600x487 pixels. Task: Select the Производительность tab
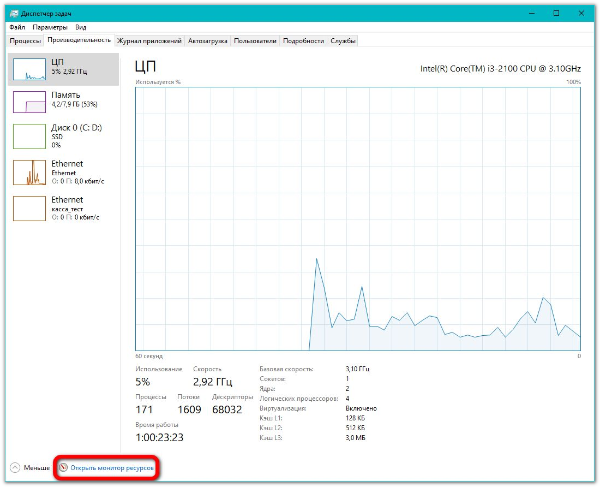(x=79, y=41)
